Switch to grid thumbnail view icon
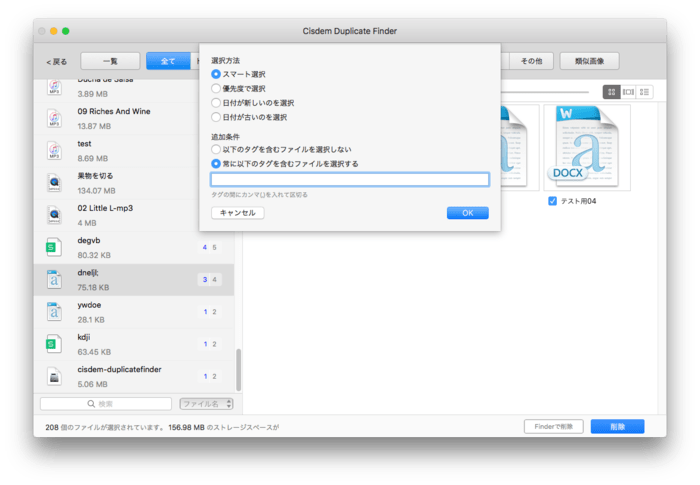700x485 pixels. 612,92
